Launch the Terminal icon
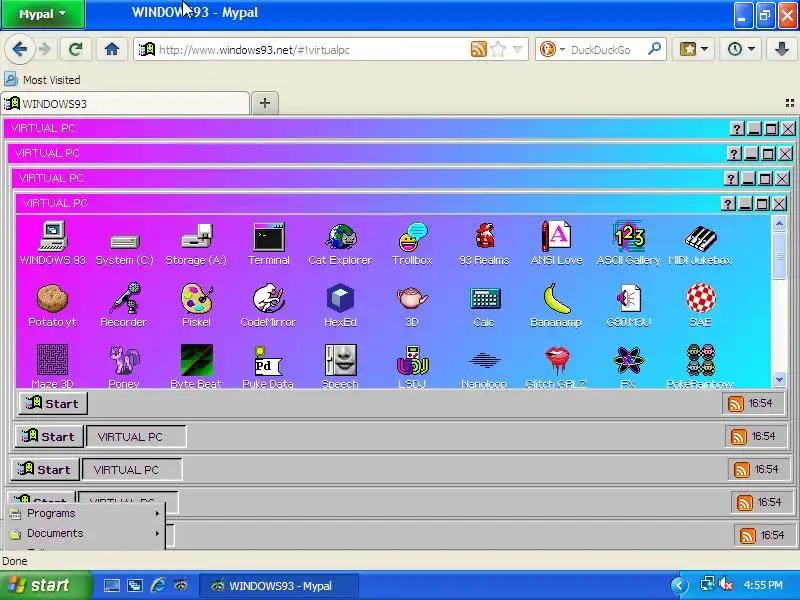This screenshot has width=800, height=600. tap(269, 244)
